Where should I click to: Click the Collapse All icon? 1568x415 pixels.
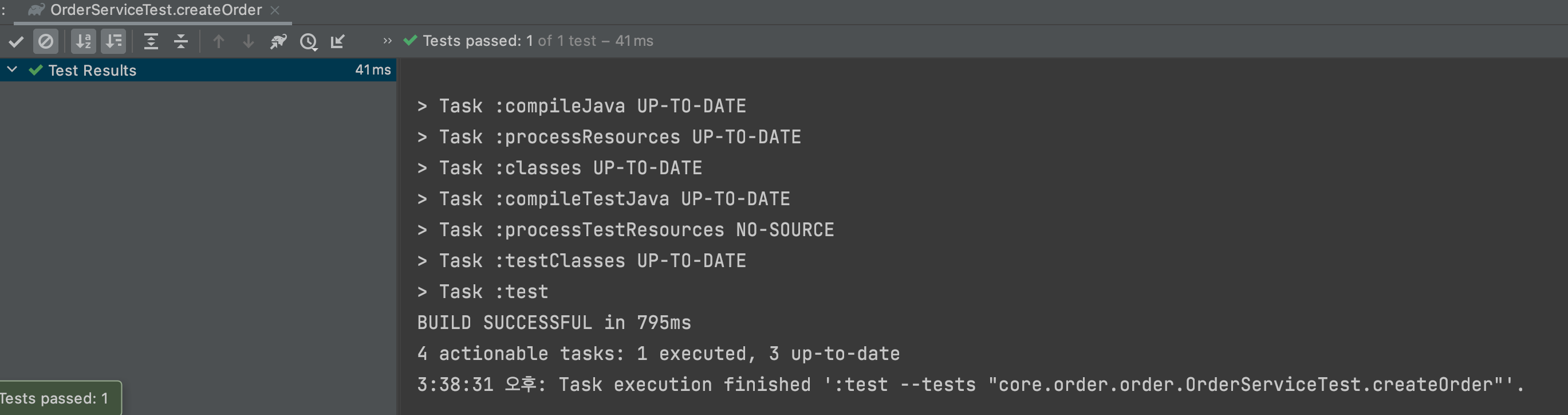point(181,41)
